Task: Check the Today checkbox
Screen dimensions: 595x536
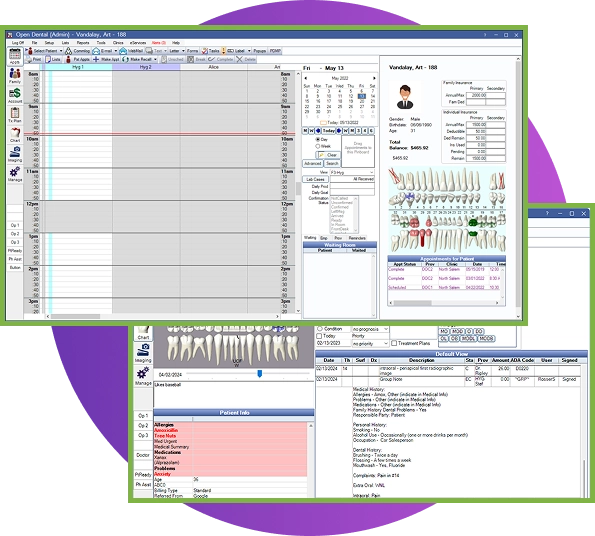Action: [319, 336]
